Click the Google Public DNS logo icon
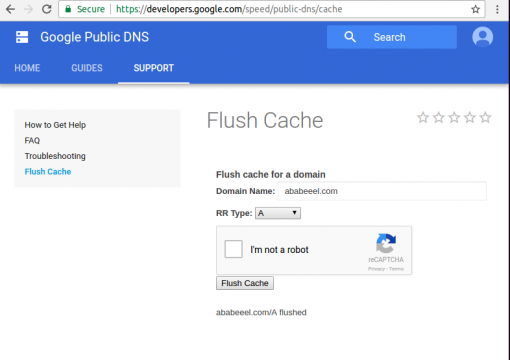The image size is (510, 360). click(22, 37)
